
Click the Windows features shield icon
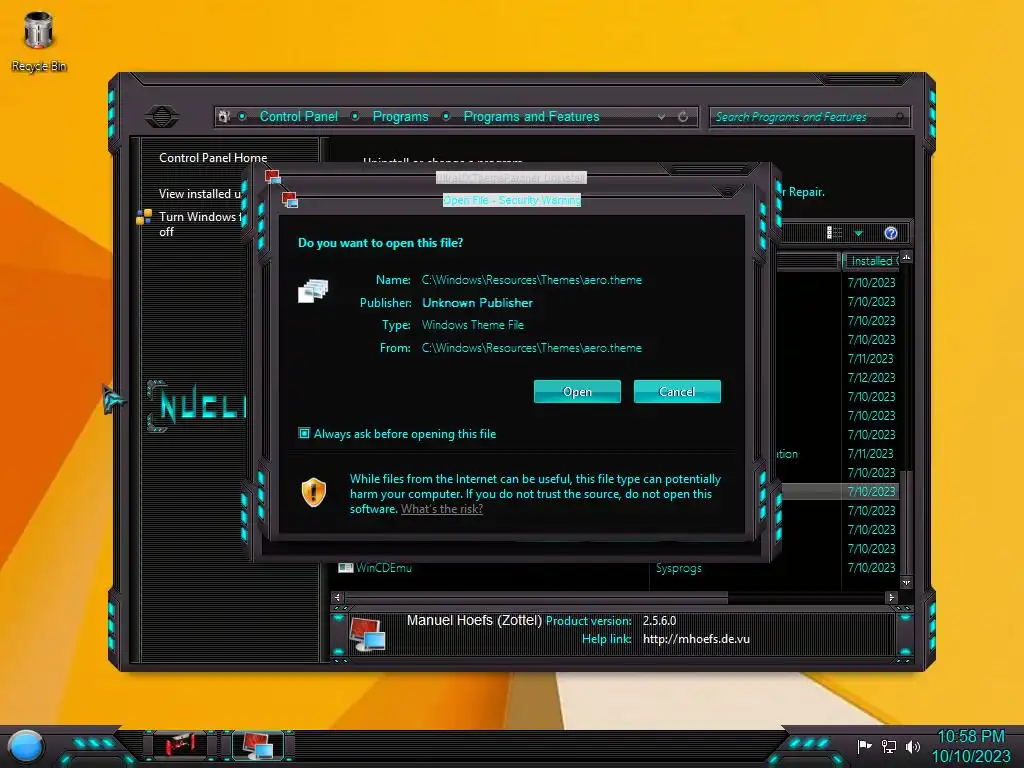pos(144,217)
